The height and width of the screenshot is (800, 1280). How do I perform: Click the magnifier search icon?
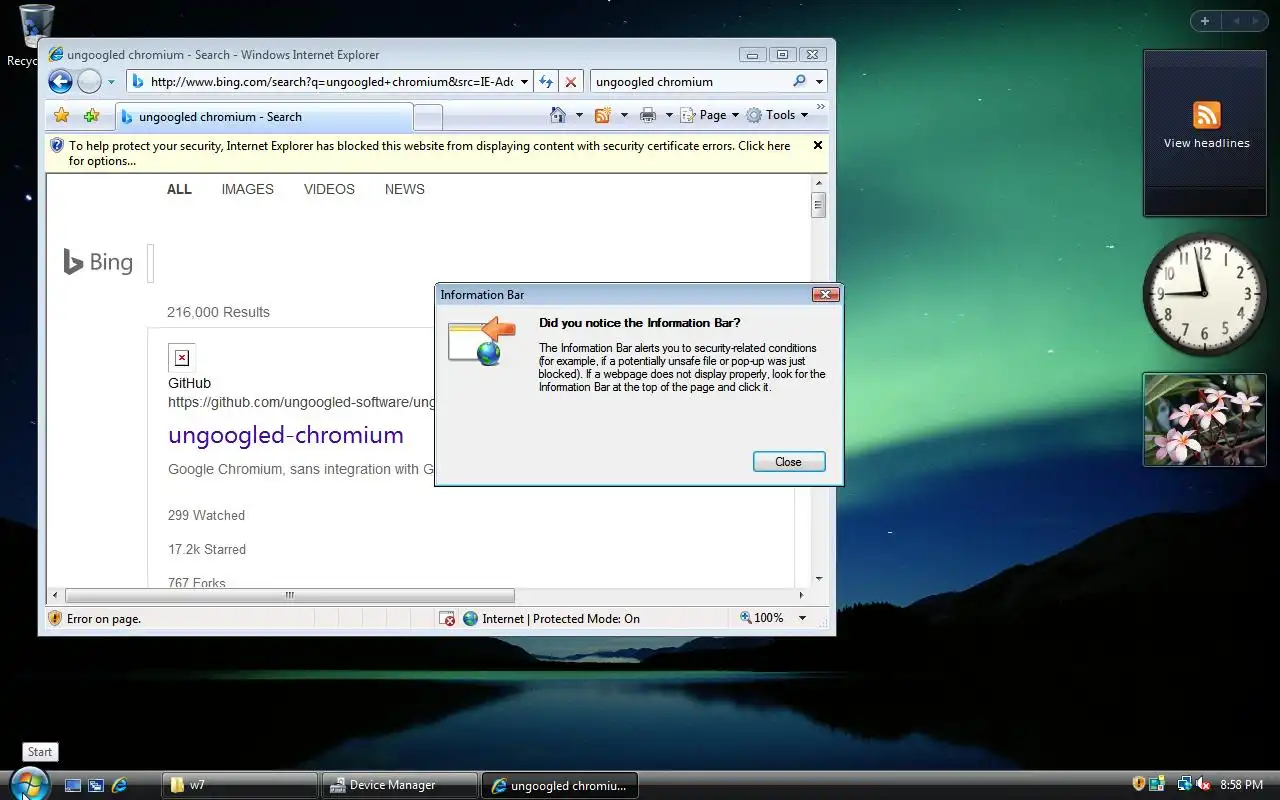(x=799, y=82)
